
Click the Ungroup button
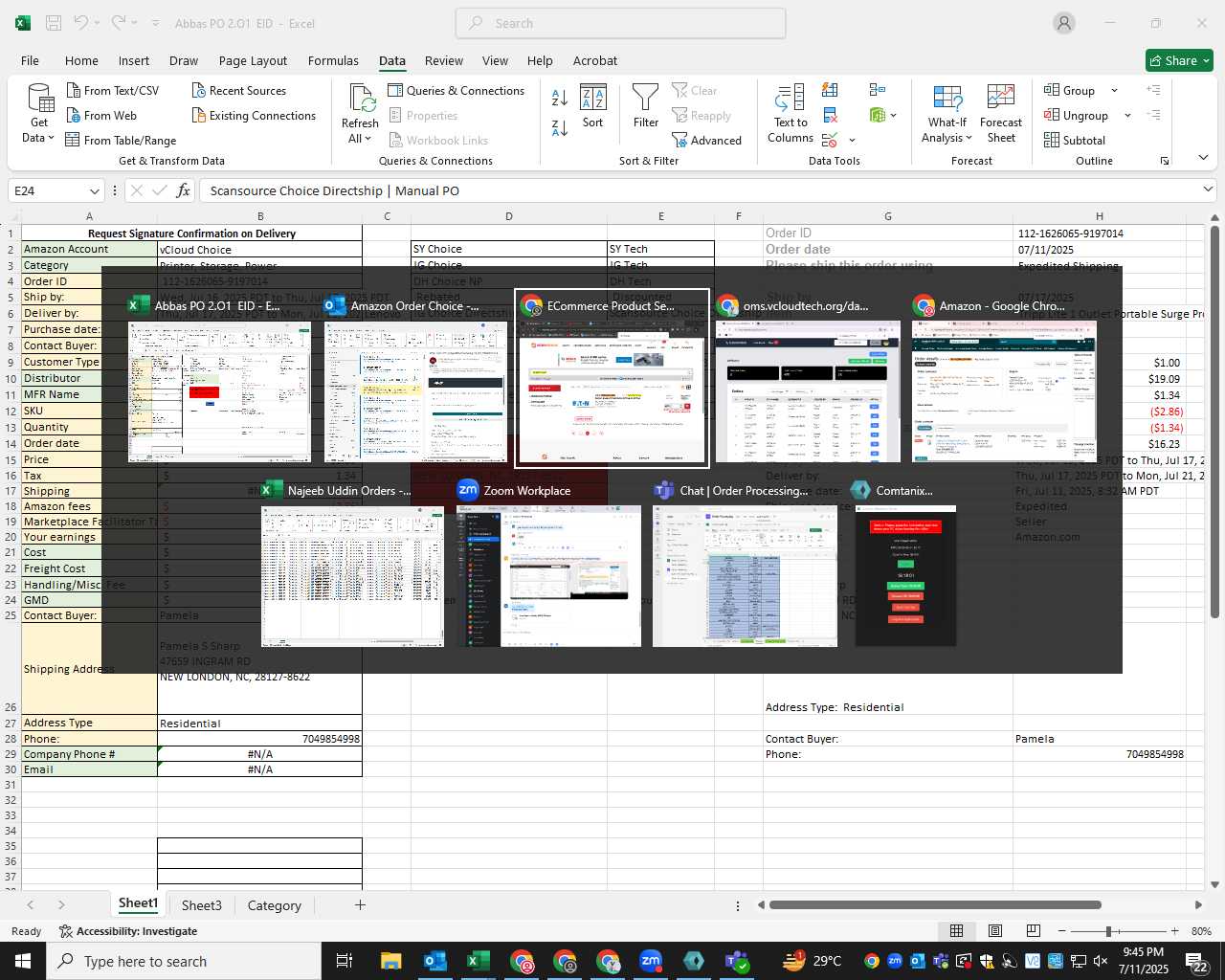1077,115
